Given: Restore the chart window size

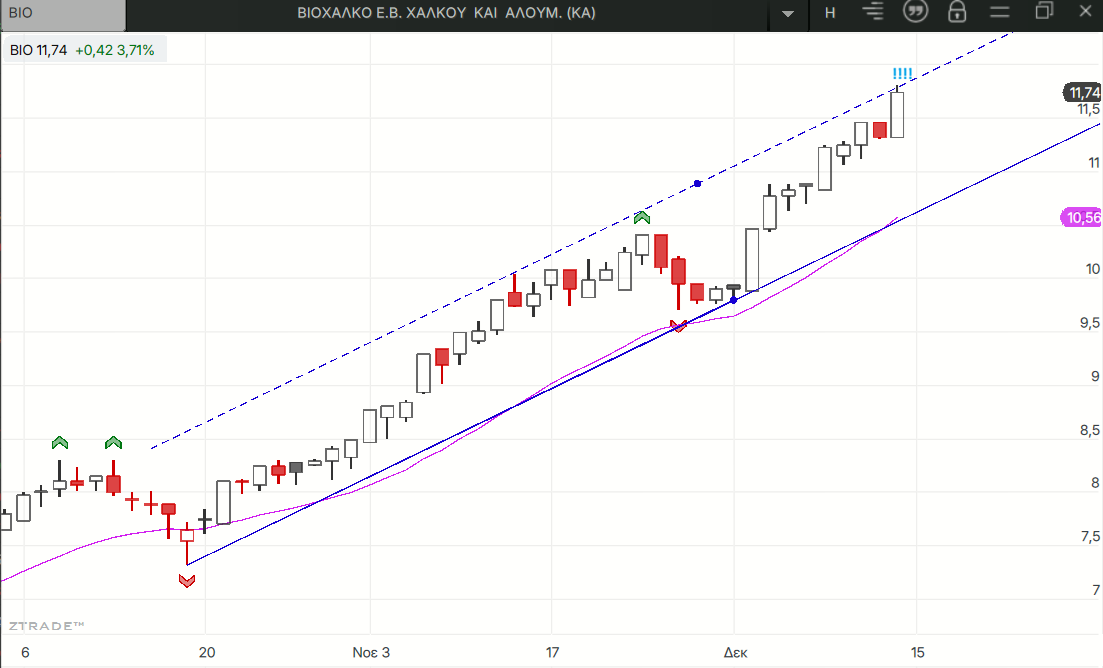Looking at the screenshot, I should pos(1044,12).
